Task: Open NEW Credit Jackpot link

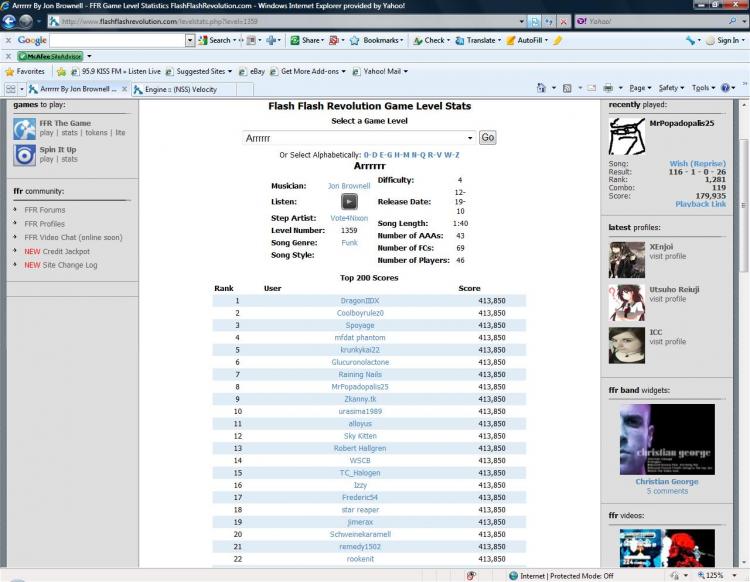Action: [x=57, y=252]
